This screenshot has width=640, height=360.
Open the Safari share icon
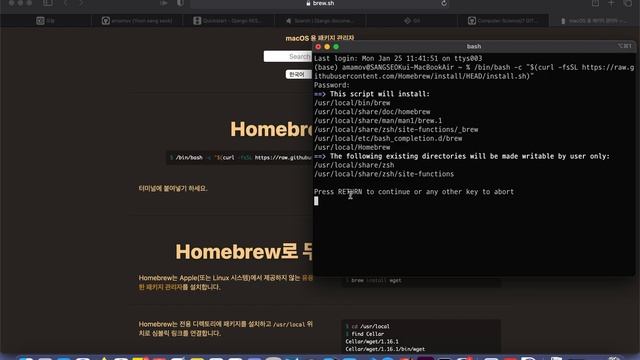(x=596, y=3)
